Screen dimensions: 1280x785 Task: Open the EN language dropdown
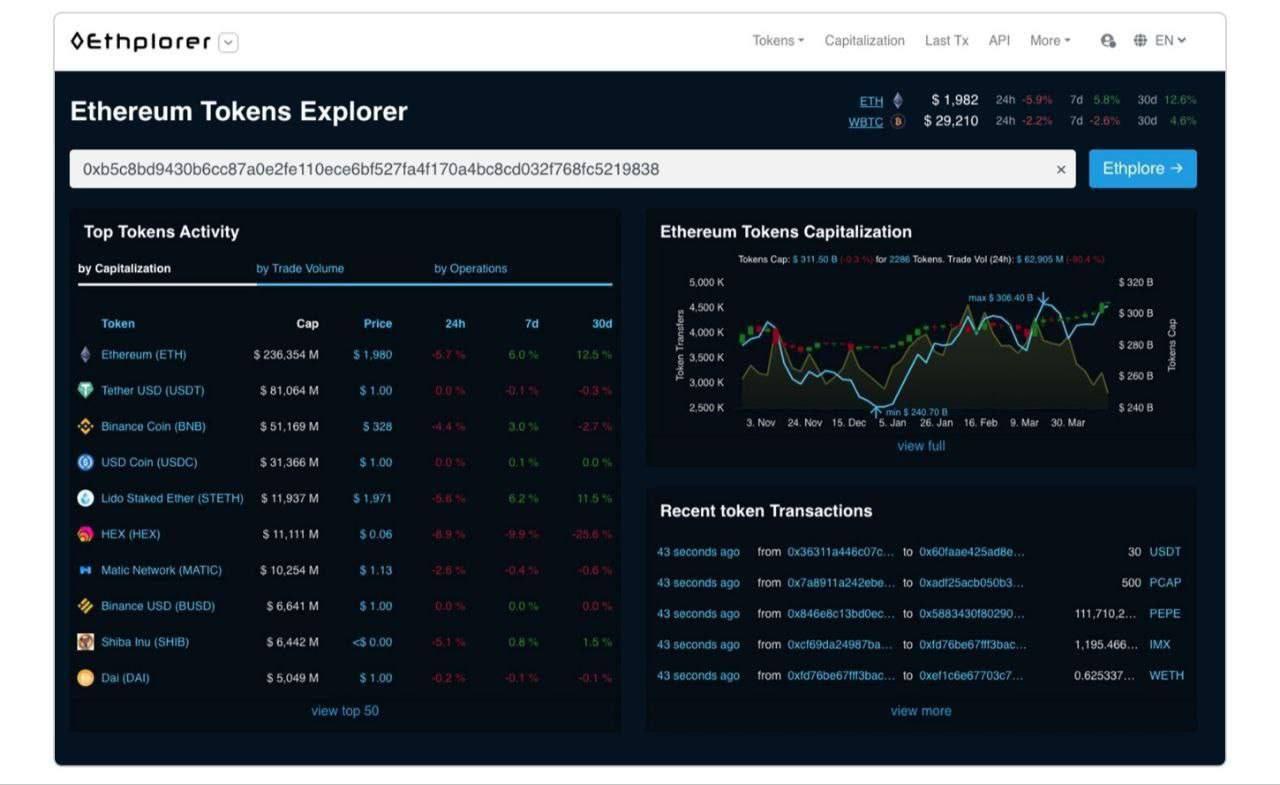click(1170, 41)
